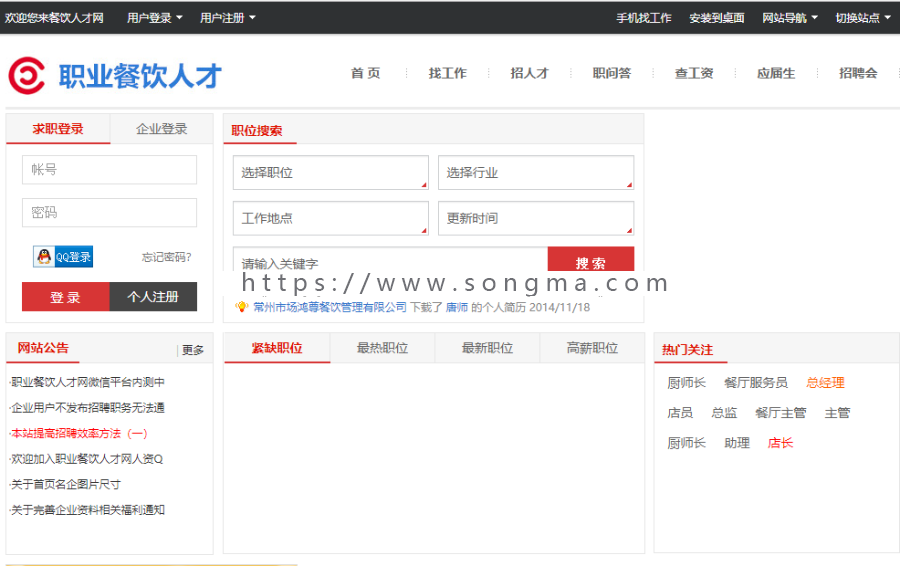900x566 pixels.
Task: Expand the 切换站点 menu
Action: [x=863, y=18]
